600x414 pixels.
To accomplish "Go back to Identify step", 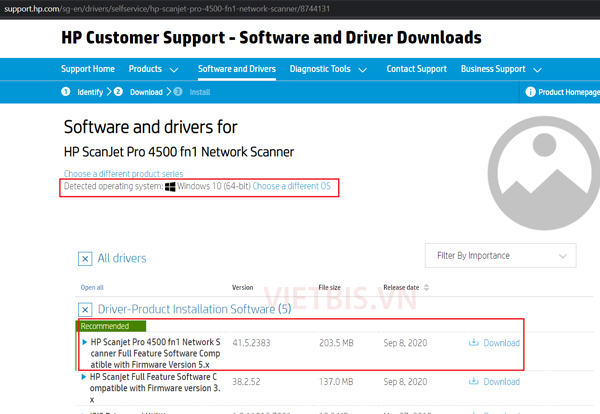I will click(x=90, y=92).
